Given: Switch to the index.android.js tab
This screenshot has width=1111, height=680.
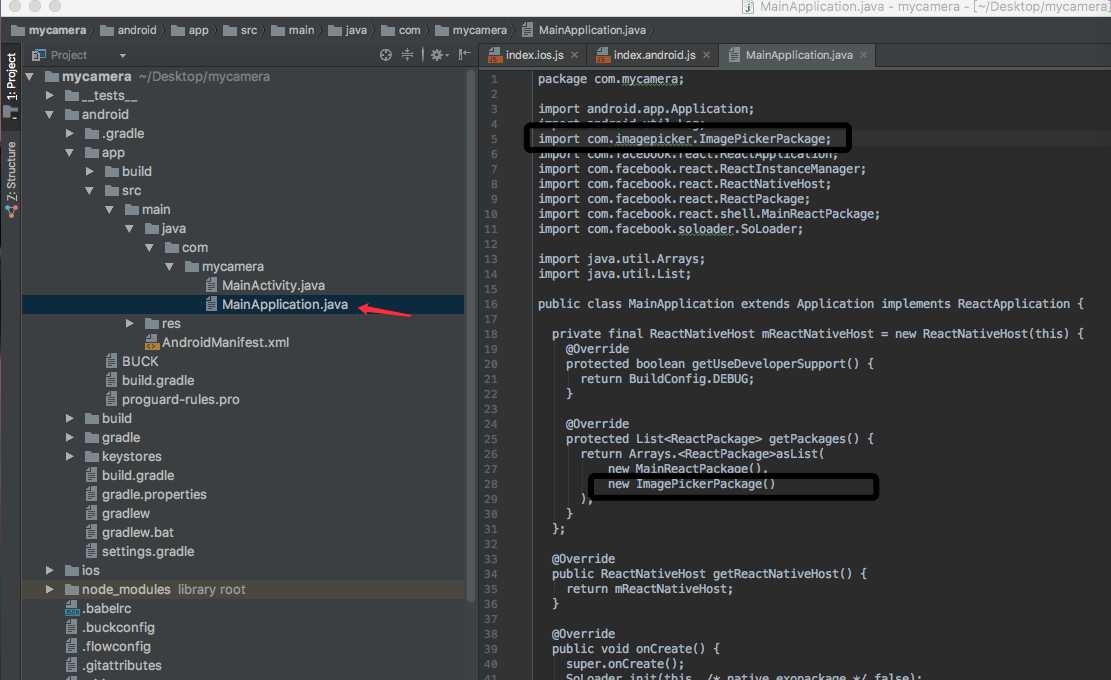Looking at the screenshot, I should (654, 55).
